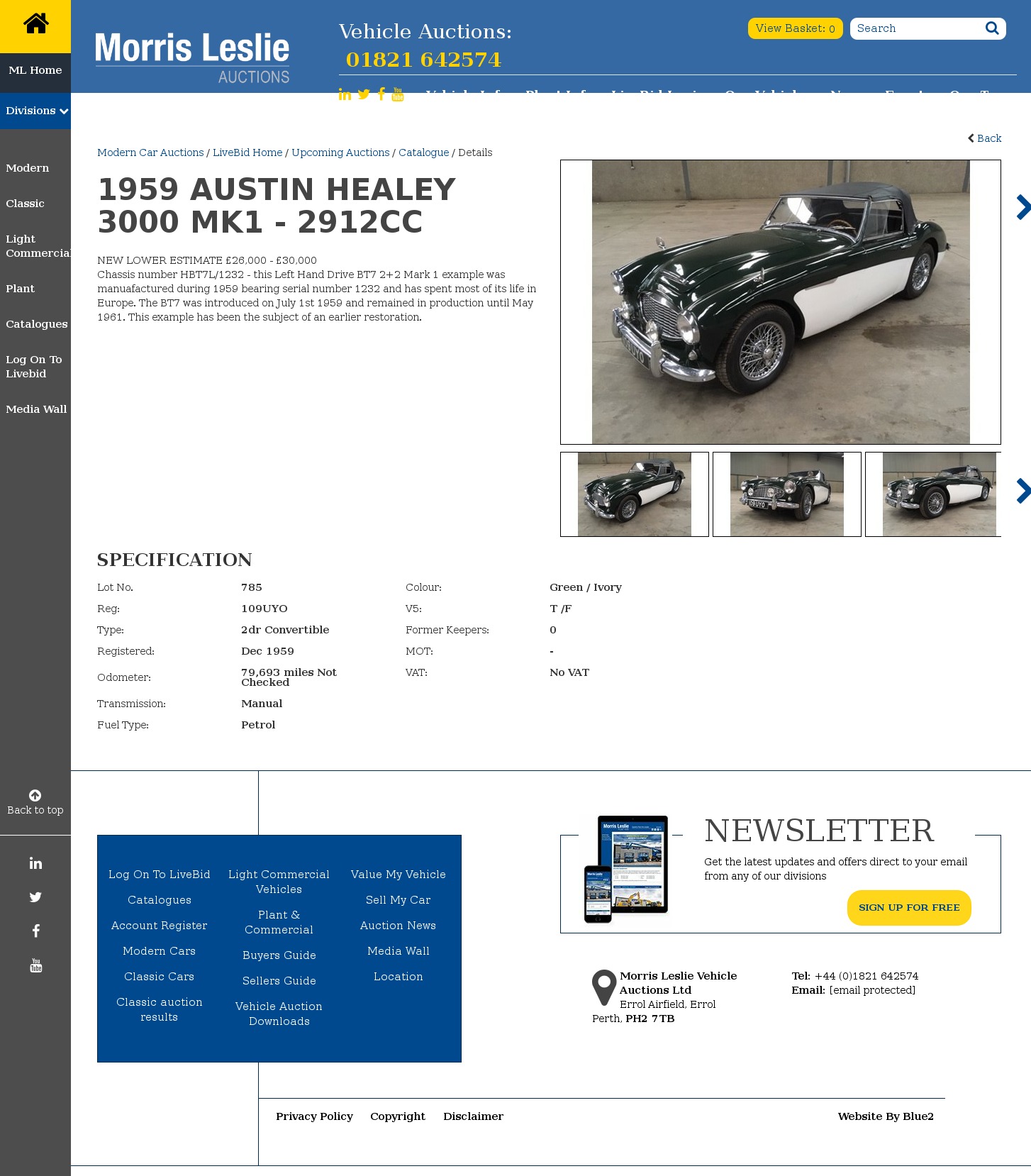Open Upcoming Auctions breadcrumb
Image resolution: width=1031 pixels, height=1176 pixels.
pos(340,152)
